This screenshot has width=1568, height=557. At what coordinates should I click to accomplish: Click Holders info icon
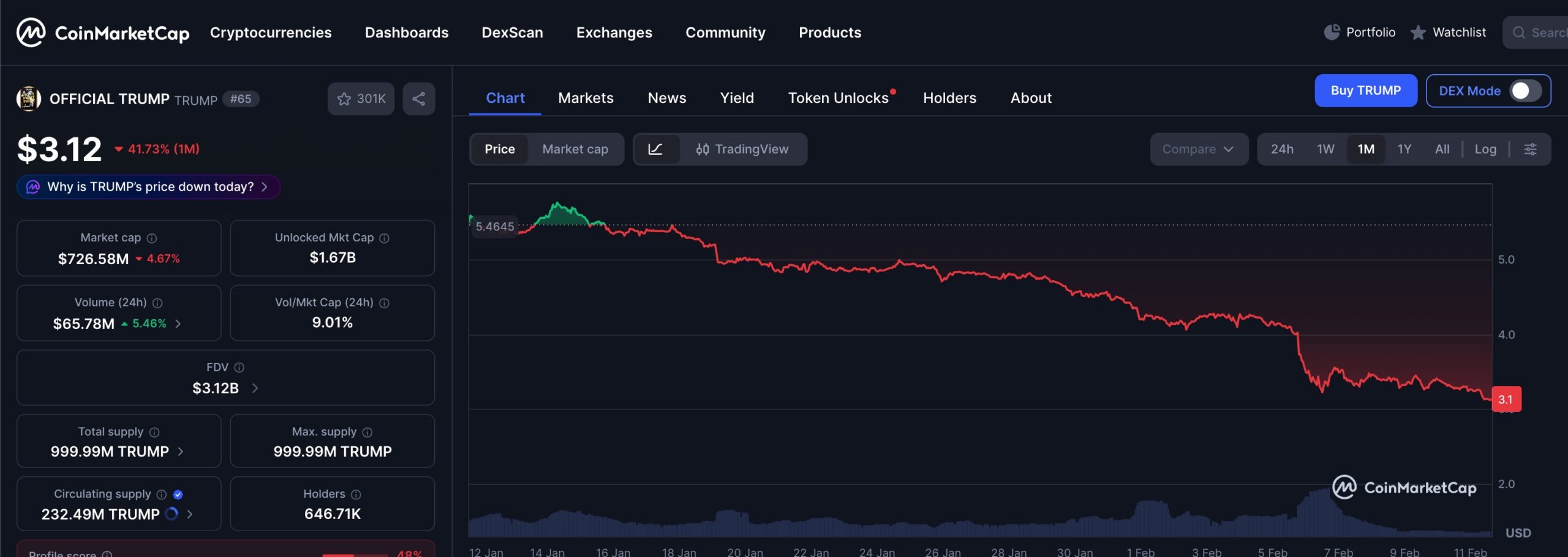pos(356,494)
